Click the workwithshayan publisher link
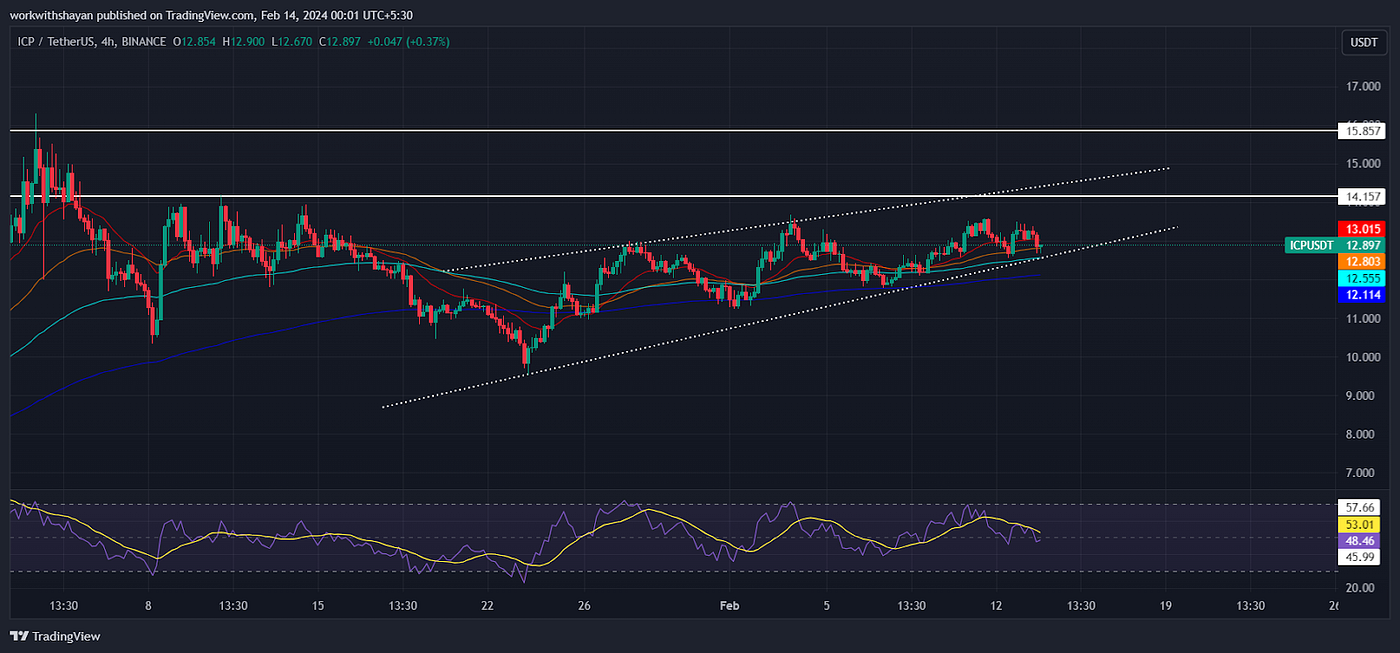This screenshot has width=1400, height=653. coord(50,15)
